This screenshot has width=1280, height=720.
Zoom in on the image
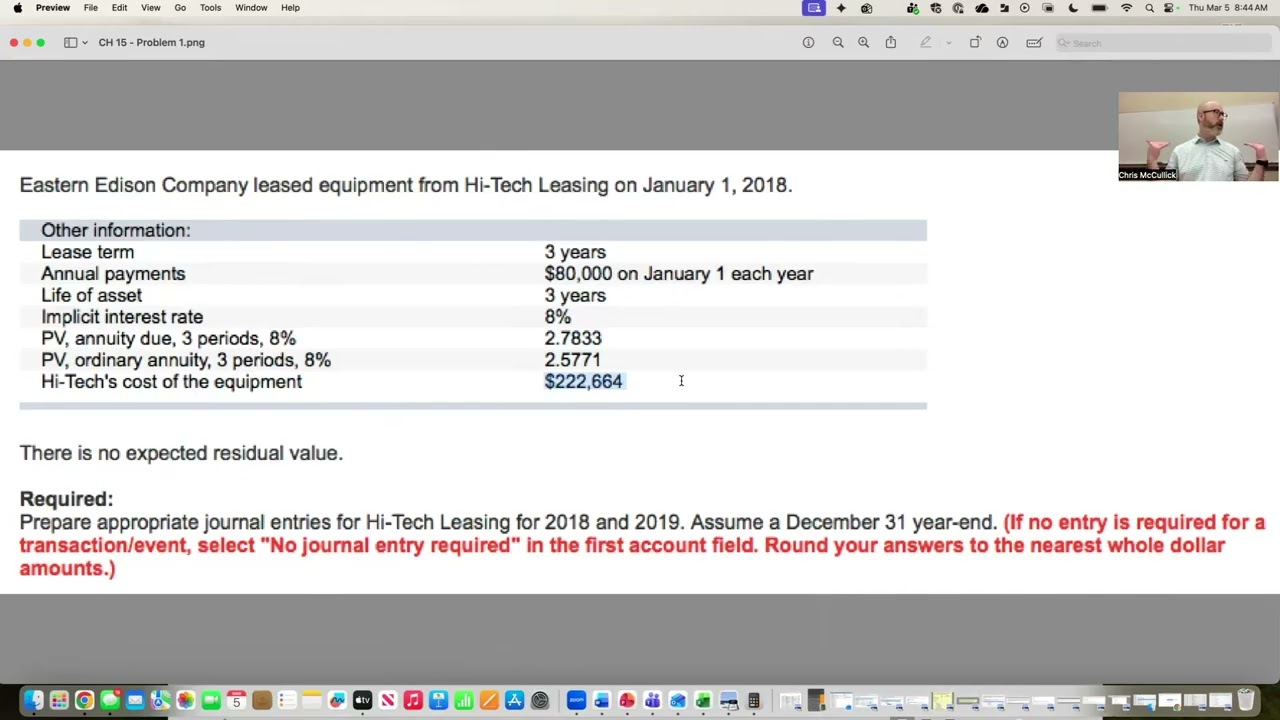[864, 42]
